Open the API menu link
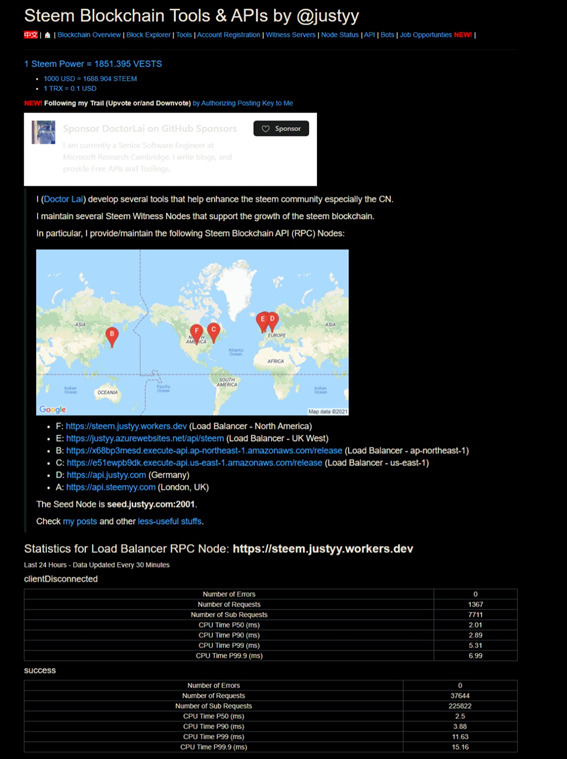 [369, 35]
